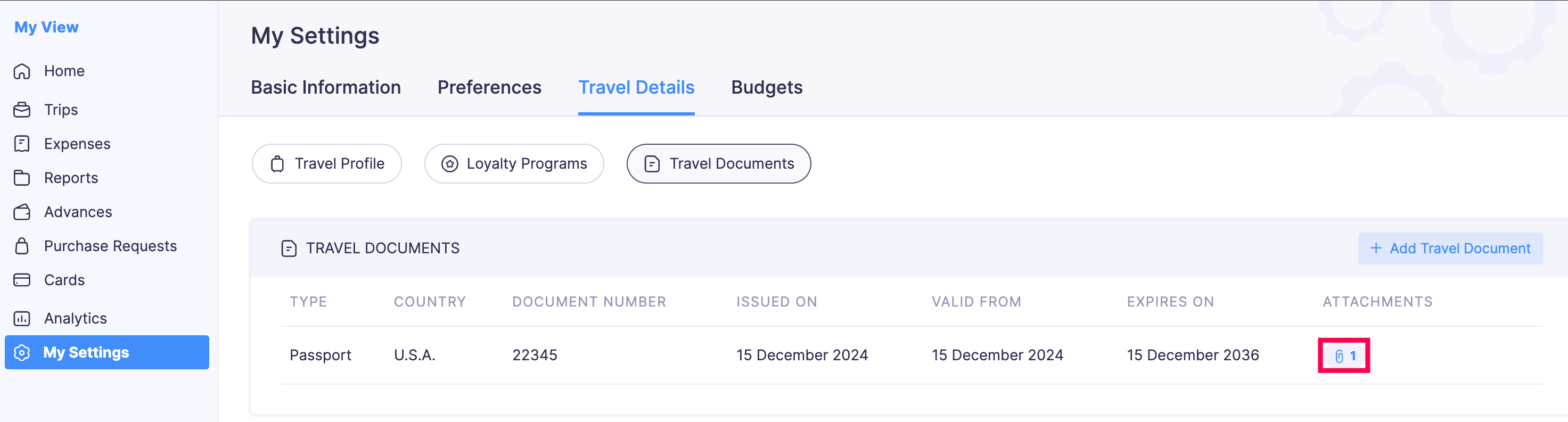Click the My Settings gear icon
Image resolution: width=1568 pixels, height=422 pixels.
tap(22, 352)
